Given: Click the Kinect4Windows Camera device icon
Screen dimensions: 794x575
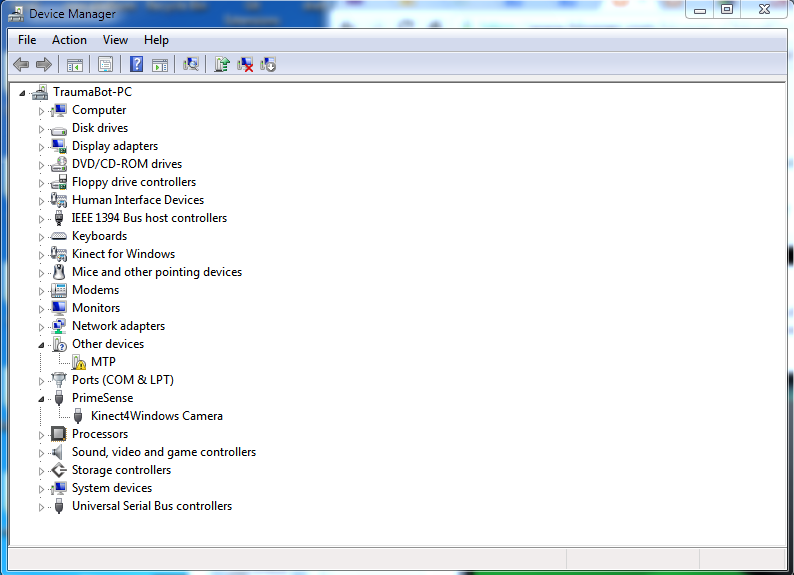Looking at the screenshot, I should click(78, 416).
